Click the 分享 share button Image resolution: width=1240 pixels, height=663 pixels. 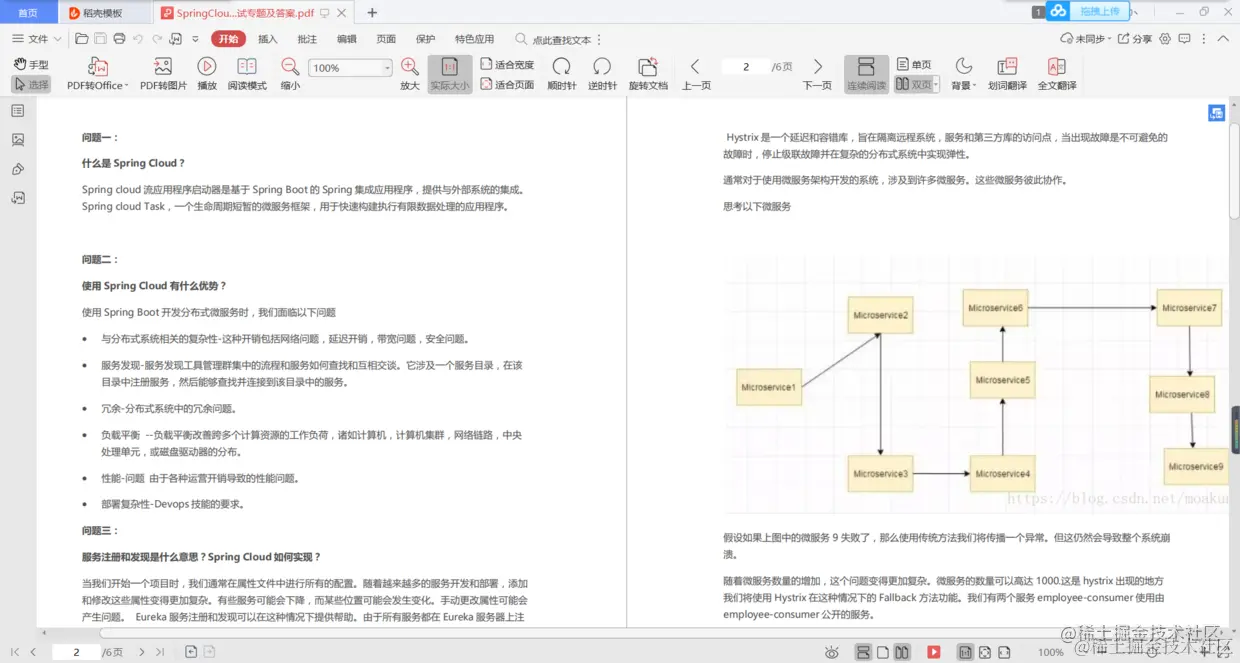[x=1134, y=39]
